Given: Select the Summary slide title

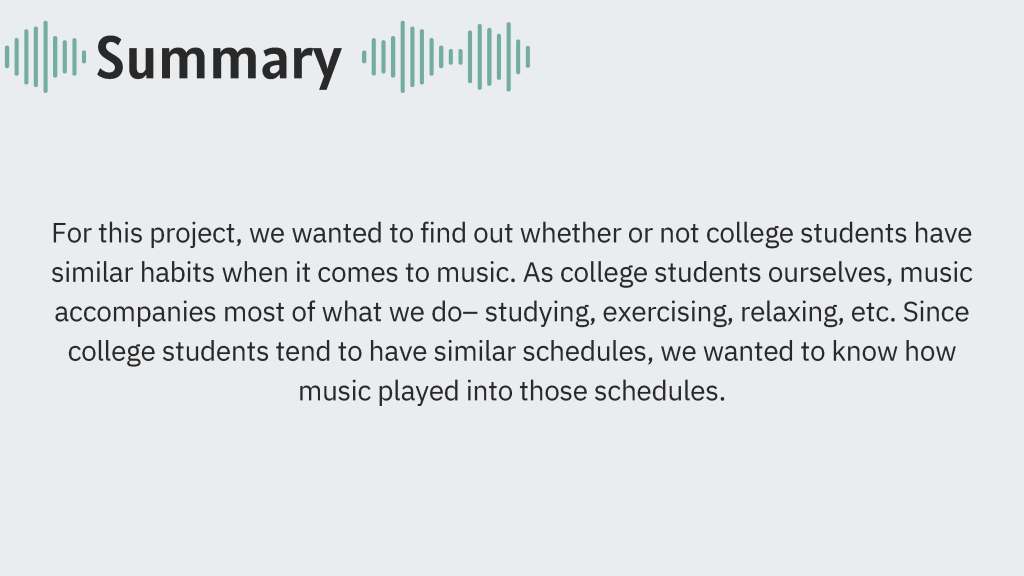Looking at the screenshot, I should click(x=218, y=59).
